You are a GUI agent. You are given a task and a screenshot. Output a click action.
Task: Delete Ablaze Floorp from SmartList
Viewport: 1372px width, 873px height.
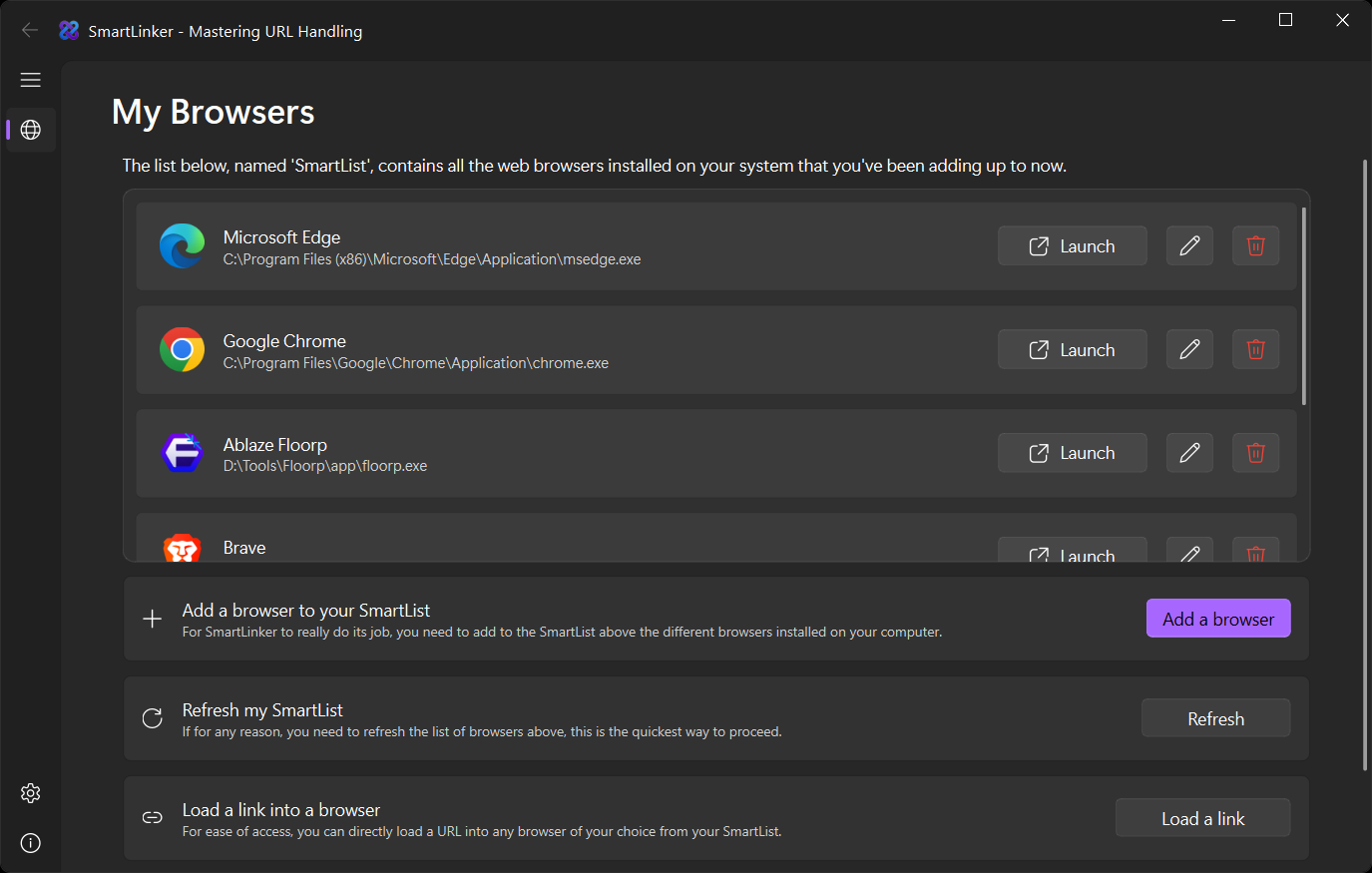(x=1256, y=453)
